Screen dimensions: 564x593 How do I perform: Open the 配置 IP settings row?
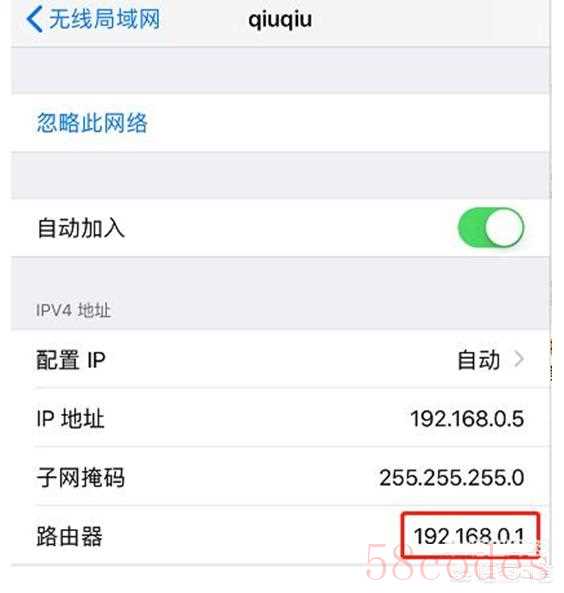tap(280, 359)
